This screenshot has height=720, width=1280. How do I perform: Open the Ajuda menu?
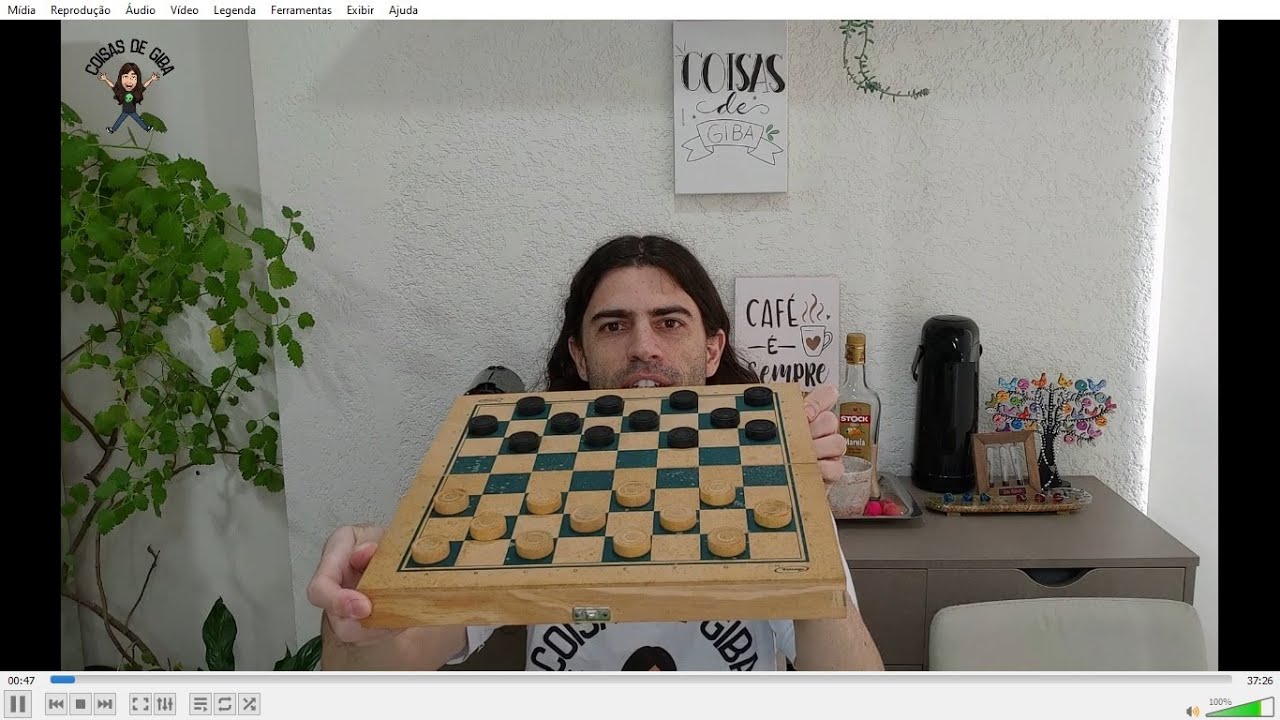coord(403,10)
